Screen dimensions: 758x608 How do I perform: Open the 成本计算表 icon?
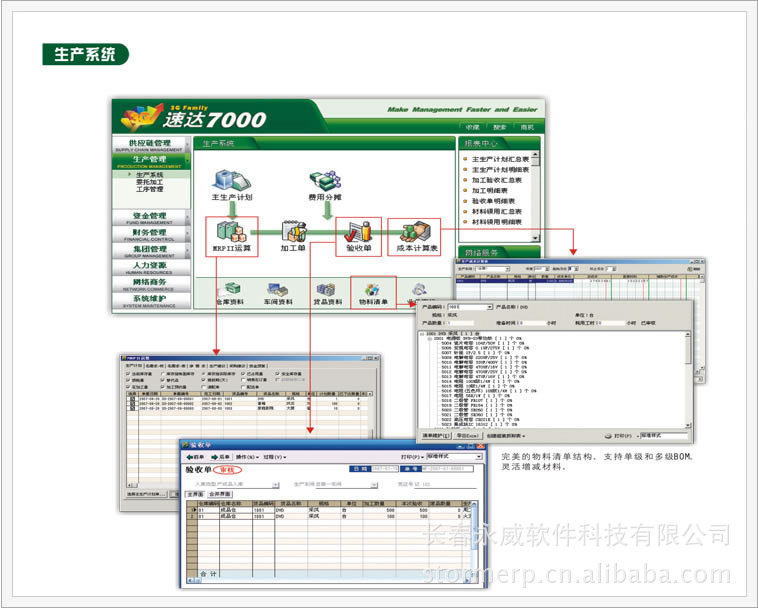[x=417, y=236]
